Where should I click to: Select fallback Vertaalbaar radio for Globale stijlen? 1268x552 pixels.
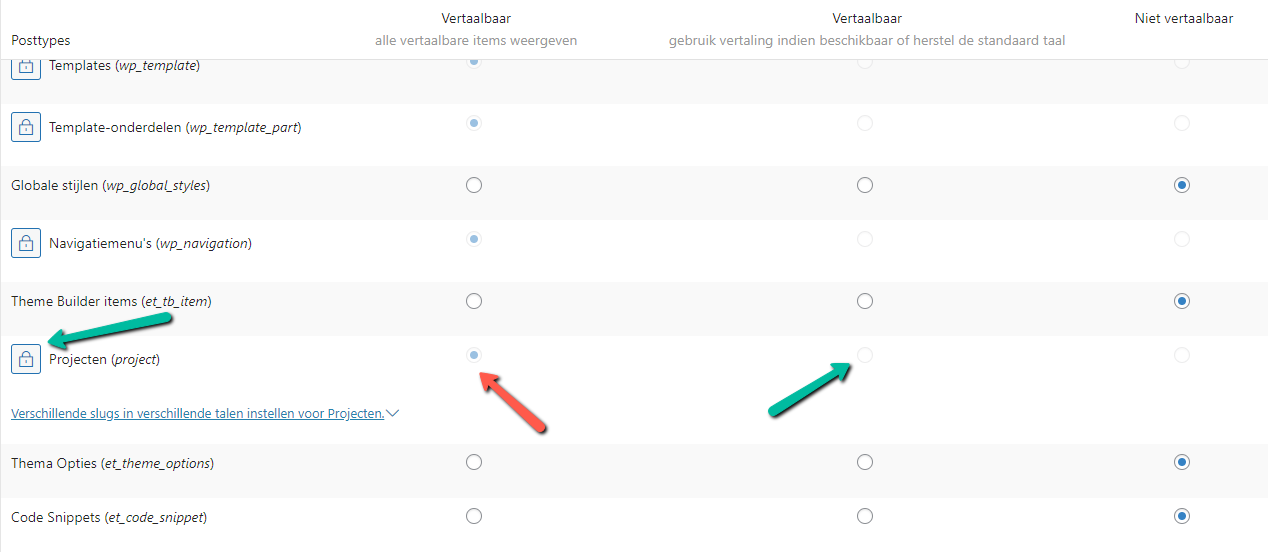click(865, 185)
